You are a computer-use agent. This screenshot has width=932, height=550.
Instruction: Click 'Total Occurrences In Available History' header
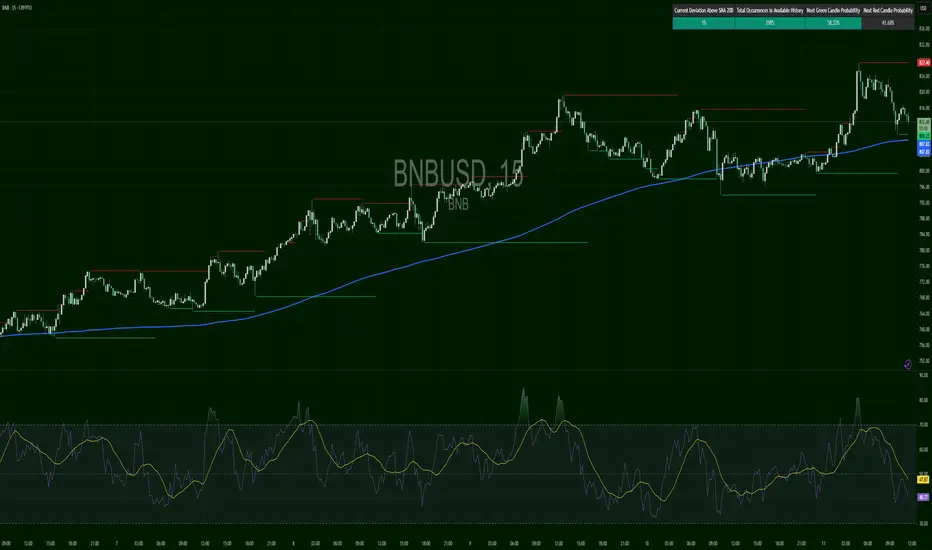(770, 11)
